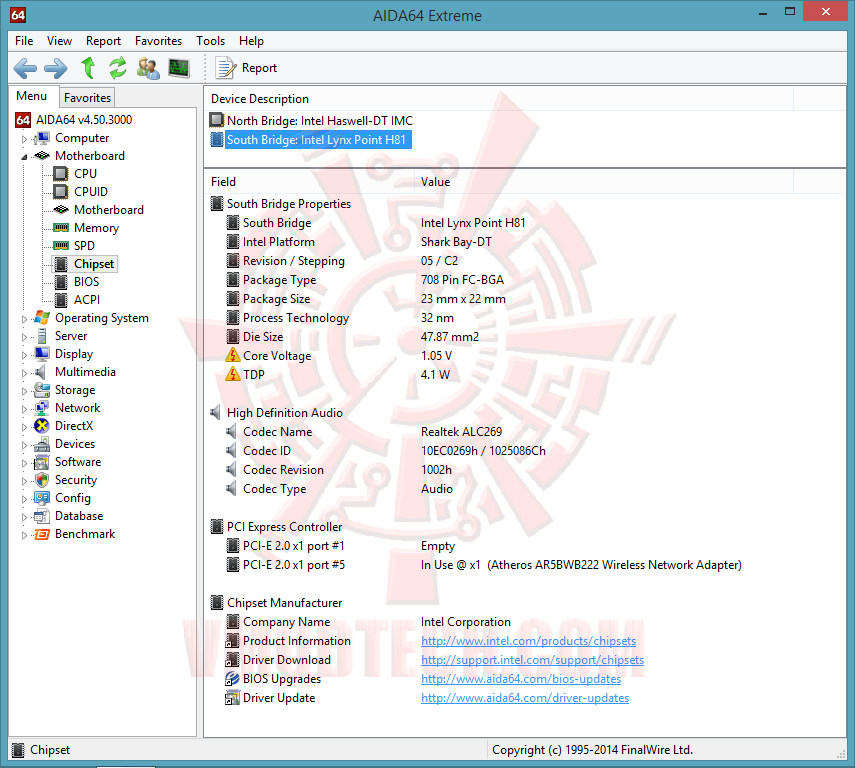855x768 pixels.
Task: Collapse the Motherboard tree node
Action: 24,157
